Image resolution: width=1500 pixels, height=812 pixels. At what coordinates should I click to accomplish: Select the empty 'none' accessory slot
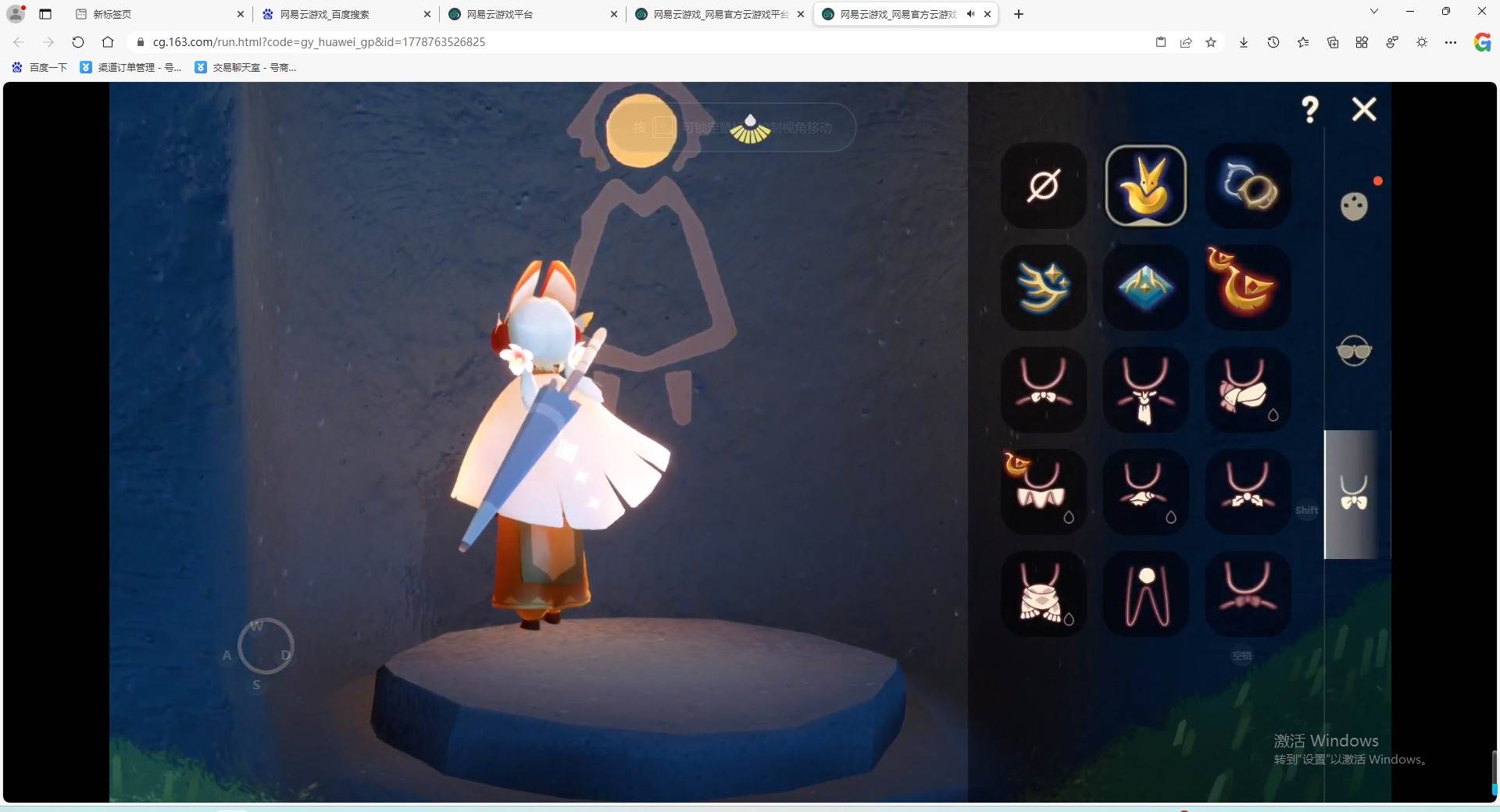[x=1044, y=186]
